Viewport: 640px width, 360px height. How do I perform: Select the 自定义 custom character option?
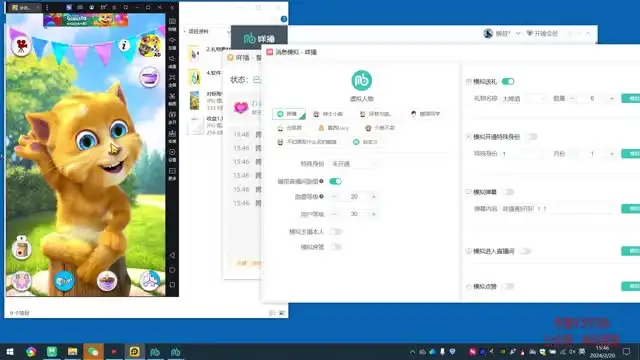click(365, 142)
